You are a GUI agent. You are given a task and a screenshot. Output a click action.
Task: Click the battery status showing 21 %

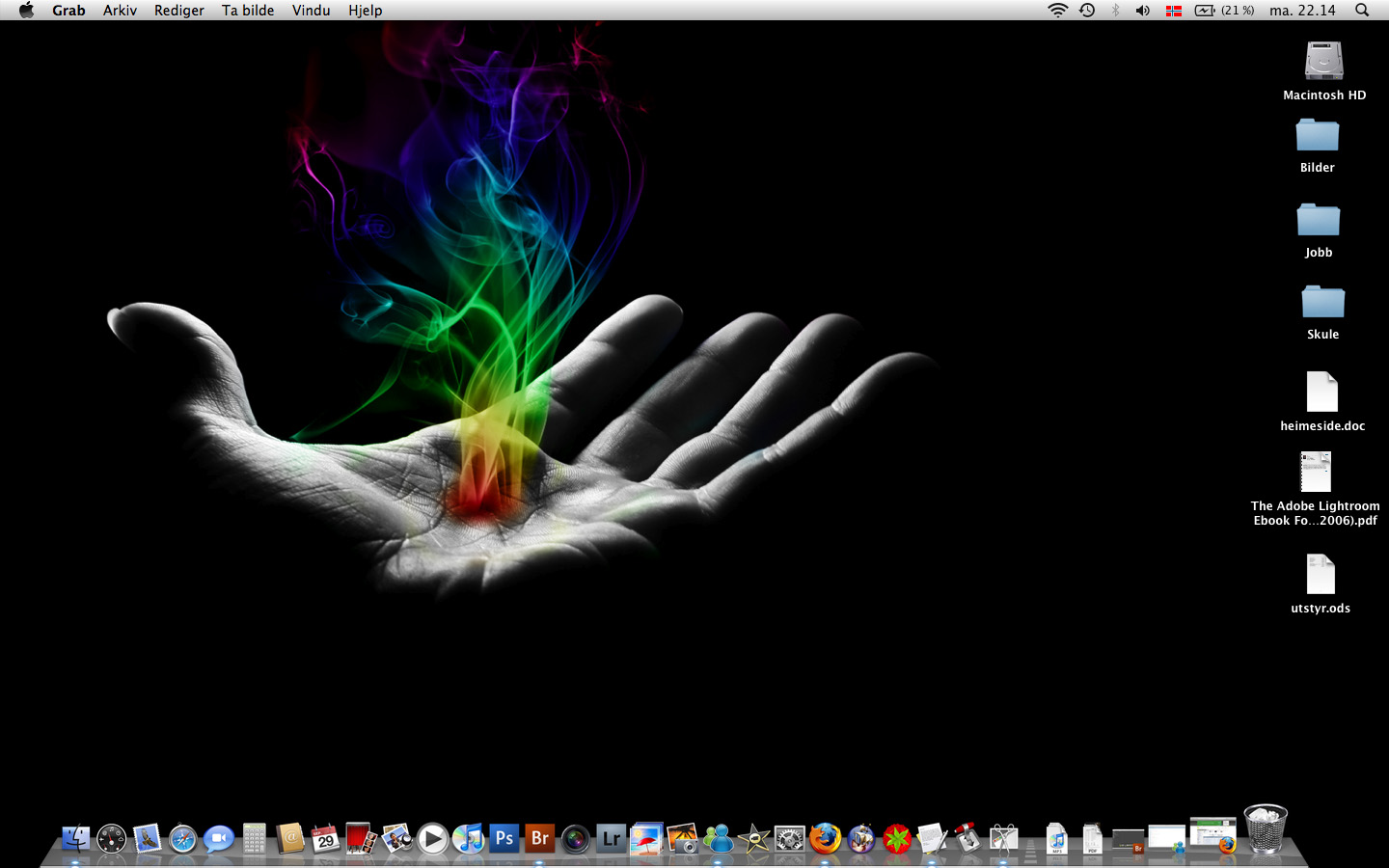coord(1225,10)
